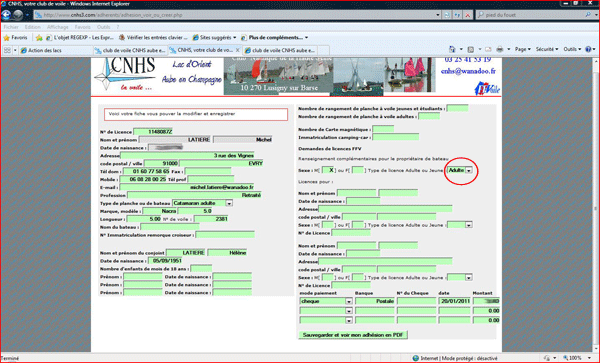Viewport: 600px width, 363px height.
Task: Click the Refresh icon in address bar
Action: (x=457, y=15)
